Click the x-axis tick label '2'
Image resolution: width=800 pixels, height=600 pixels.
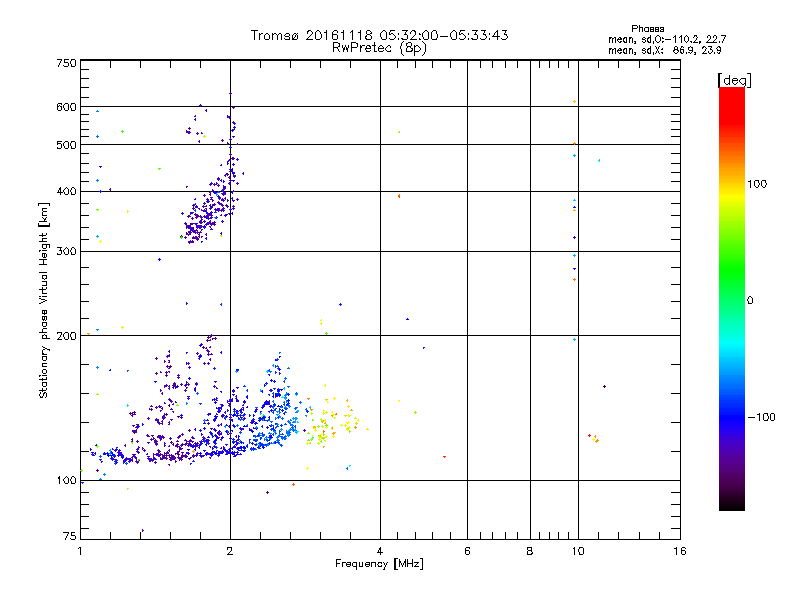pyautogui.click(x=230, y=551)
